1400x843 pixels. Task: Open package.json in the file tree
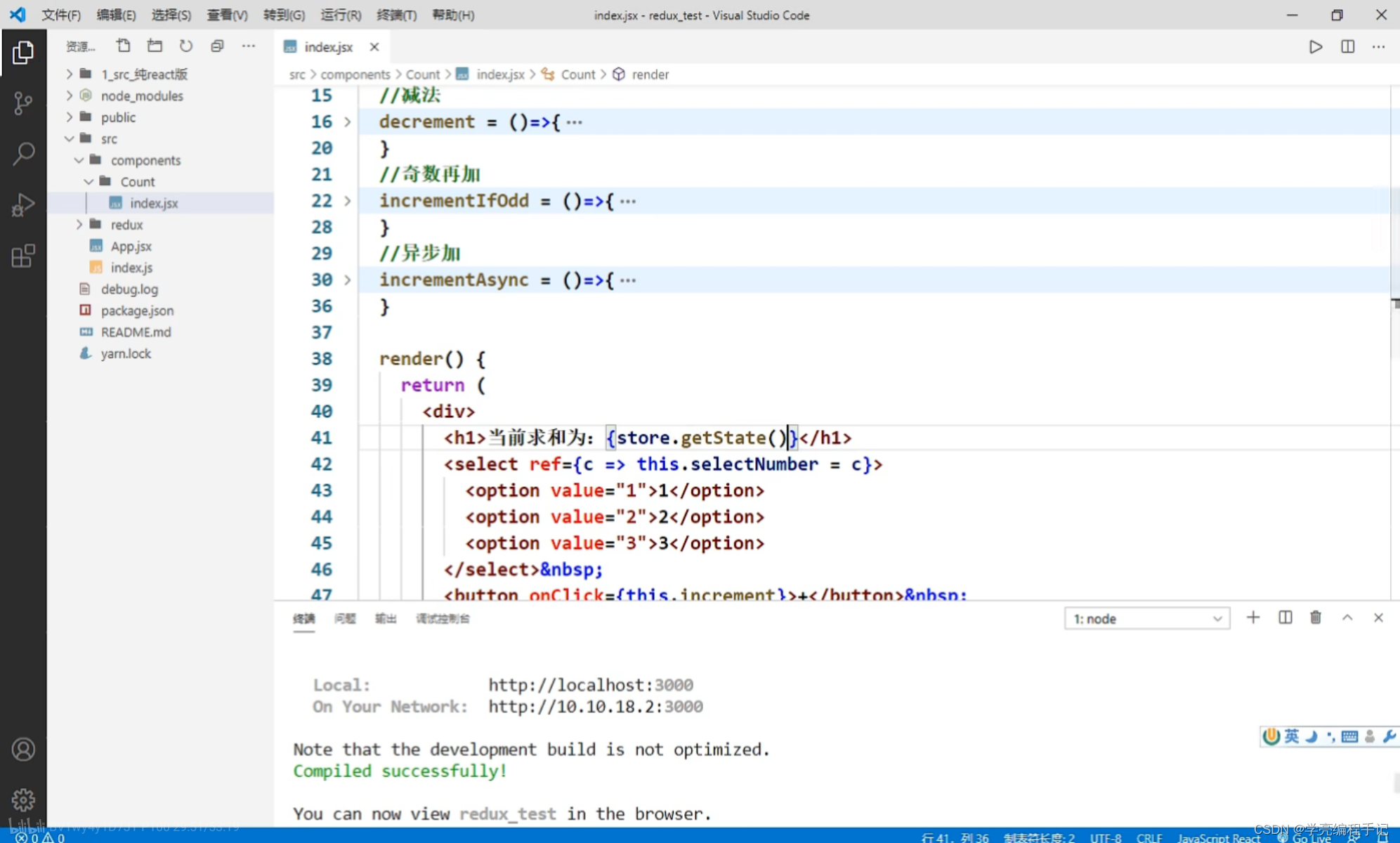pos(137,311)
